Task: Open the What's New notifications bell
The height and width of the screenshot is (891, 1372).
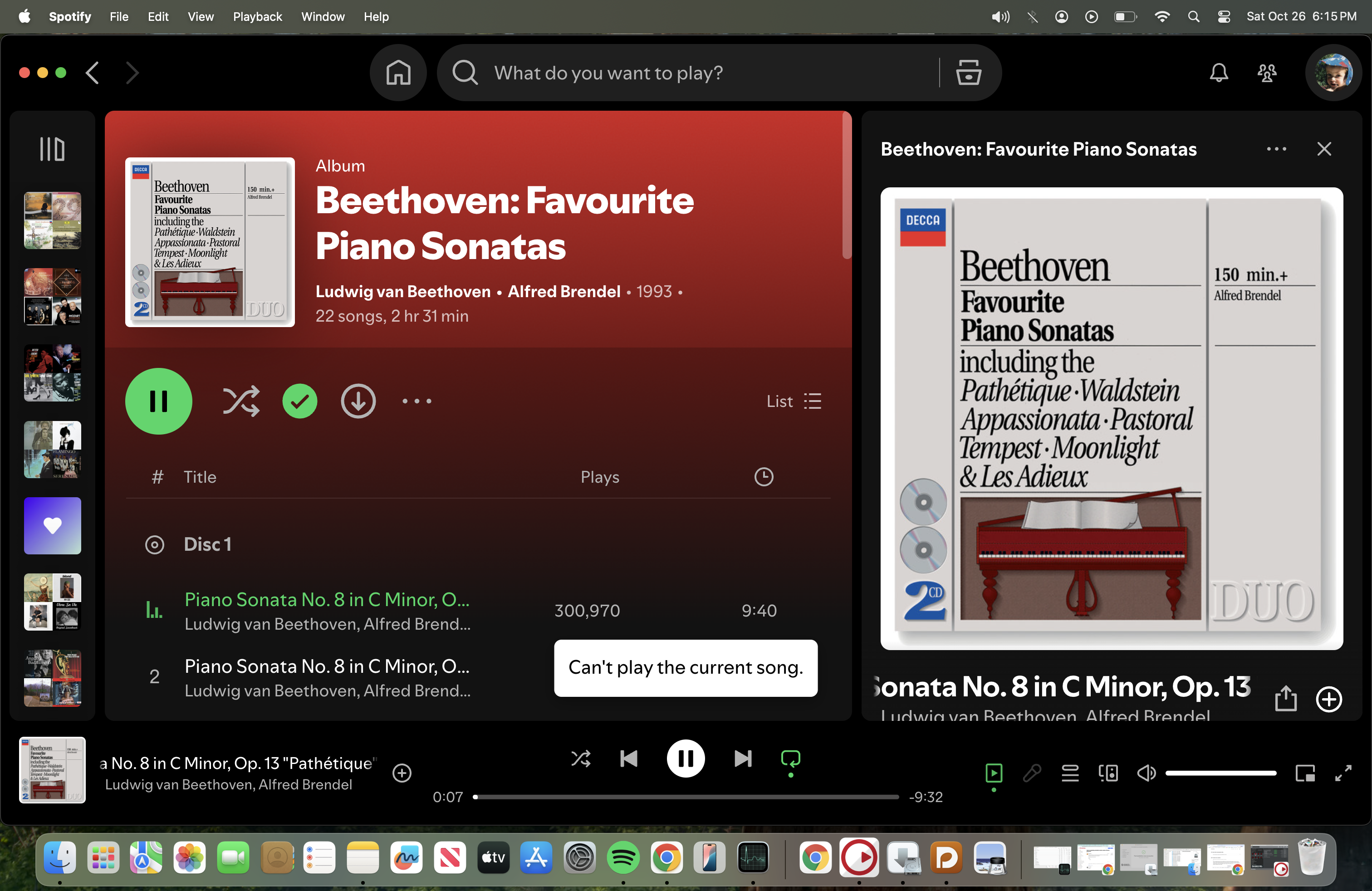Action: tap(1219, 73)
